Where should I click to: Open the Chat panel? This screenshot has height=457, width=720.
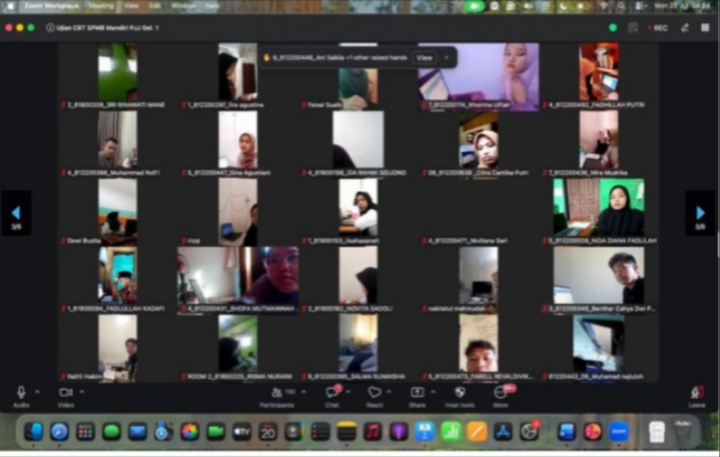click(332, 396)
